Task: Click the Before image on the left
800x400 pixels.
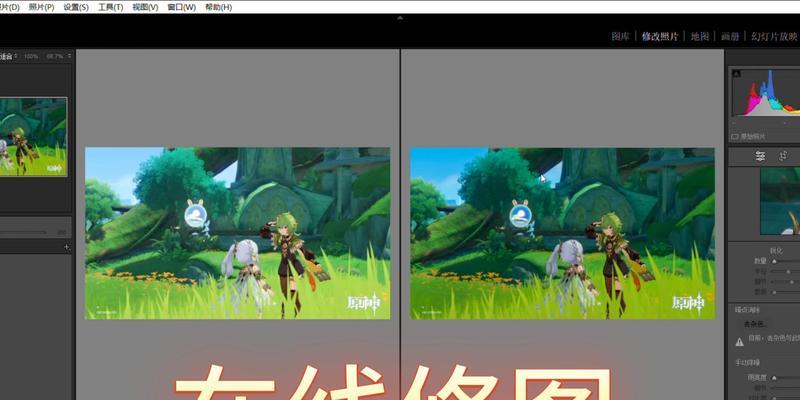Action: pos(238,234)
